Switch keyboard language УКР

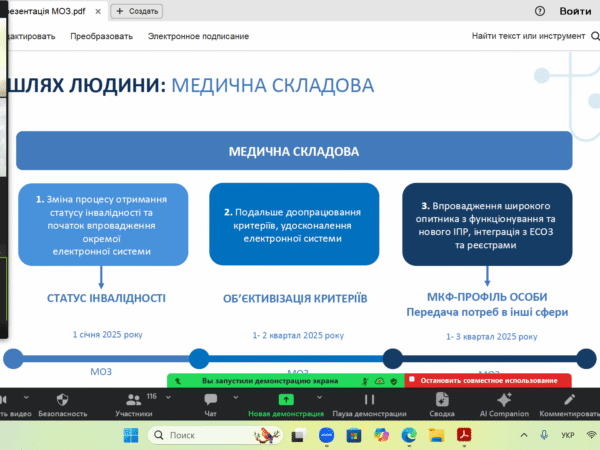click(x=568, y=435)
